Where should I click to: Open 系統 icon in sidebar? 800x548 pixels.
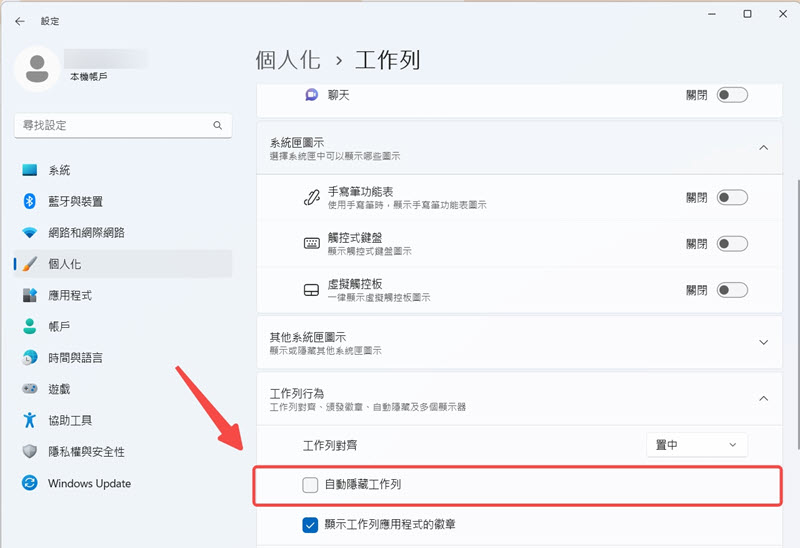[x=30, y=170]
